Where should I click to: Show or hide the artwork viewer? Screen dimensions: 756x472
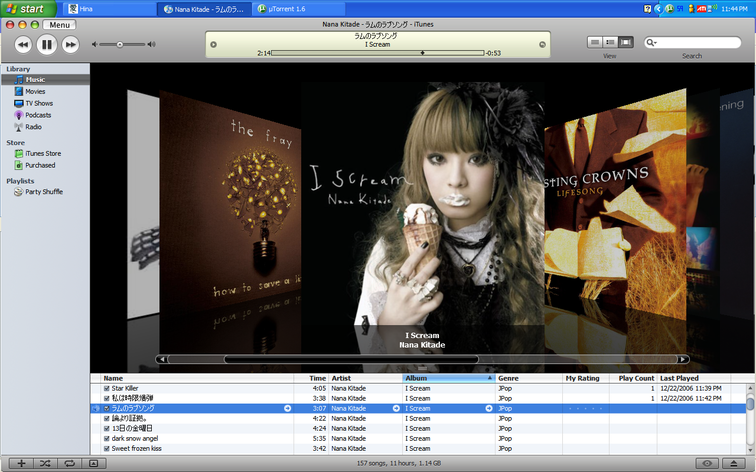[94, 463]
